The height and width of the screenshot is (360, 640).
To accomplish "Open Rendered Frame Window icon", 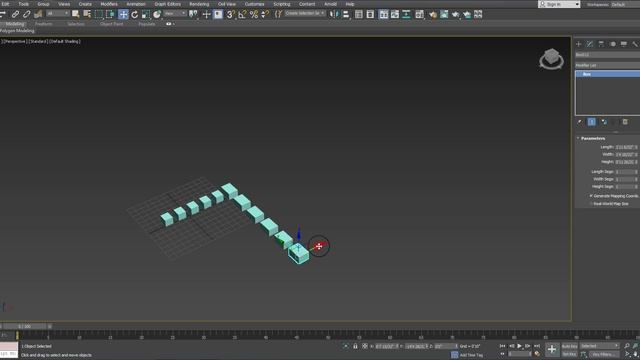I will click(x=444, y=14).
